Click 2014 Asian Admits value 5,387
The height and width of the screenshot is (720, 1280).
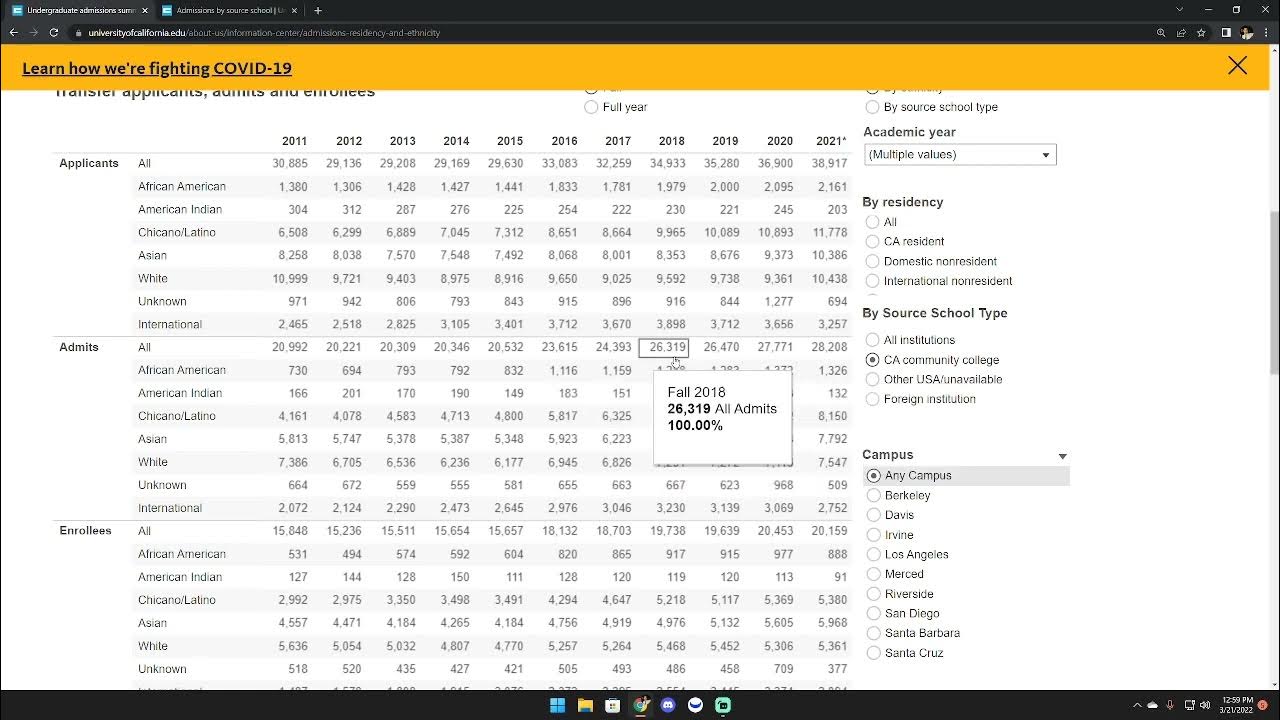454,439
